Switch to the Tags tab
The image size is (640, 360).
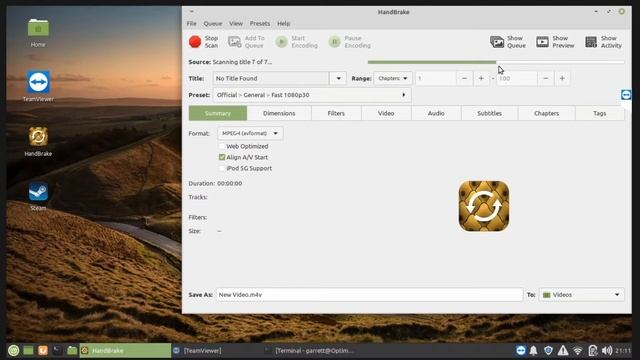coord(600,113)
